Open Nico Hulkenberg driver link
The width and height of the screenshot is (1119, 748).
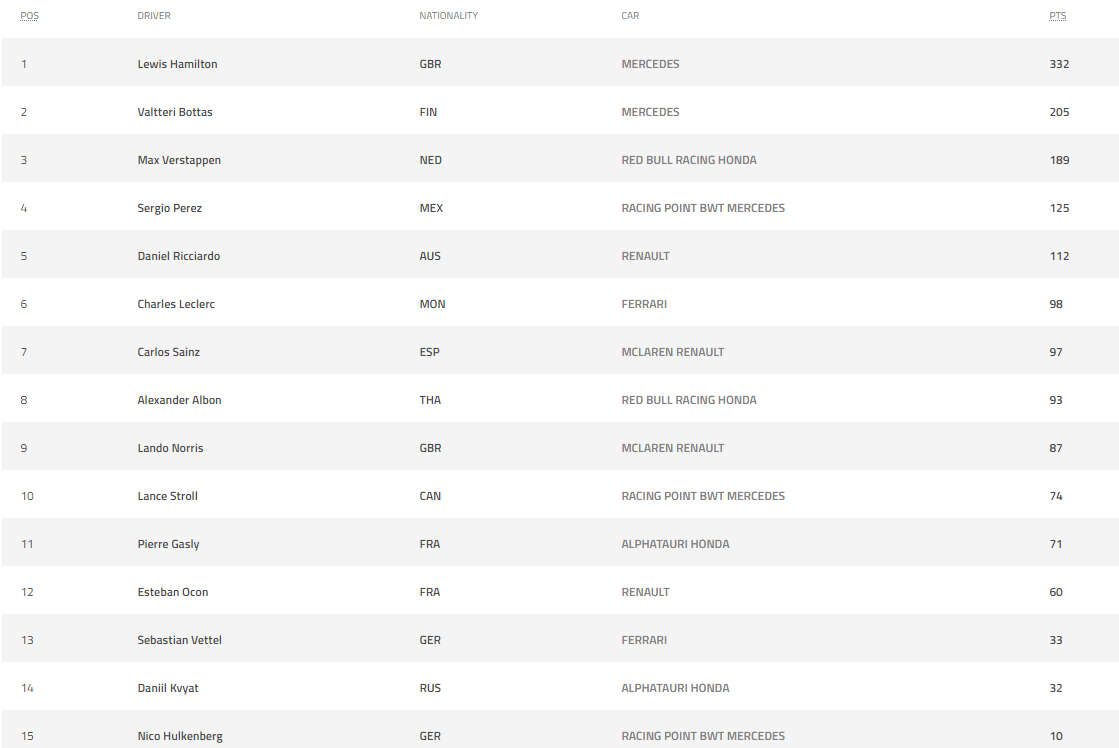click(180, 737)
